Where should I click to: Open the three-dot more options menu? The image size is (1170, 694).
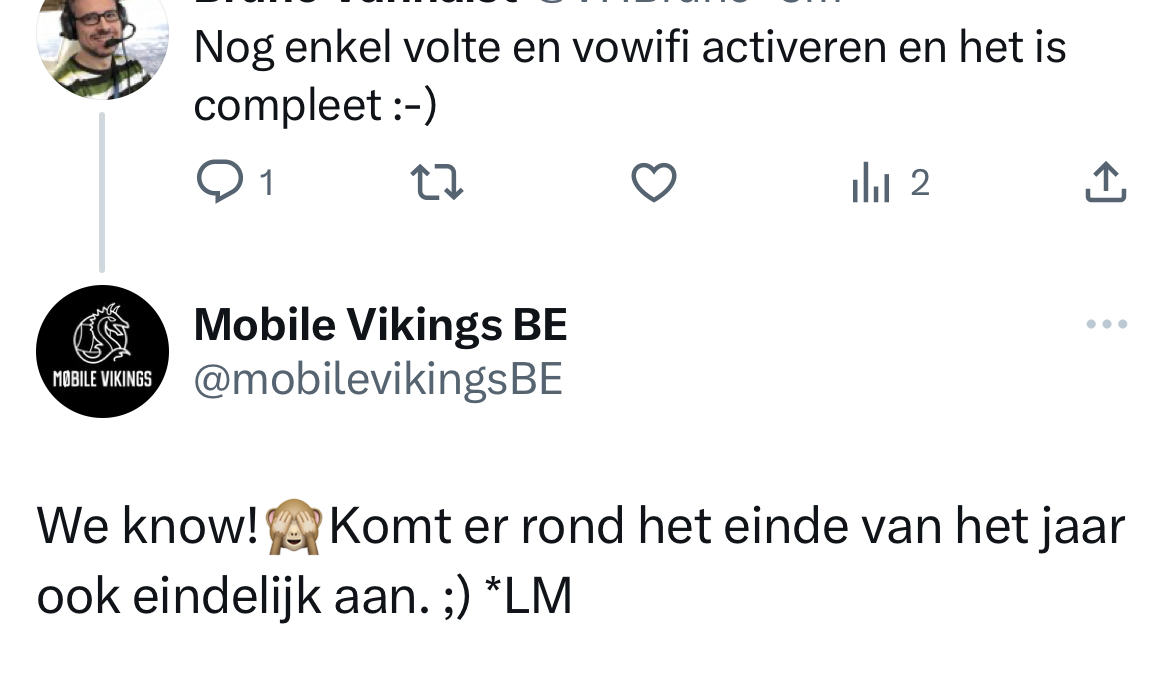(1107, 324)
